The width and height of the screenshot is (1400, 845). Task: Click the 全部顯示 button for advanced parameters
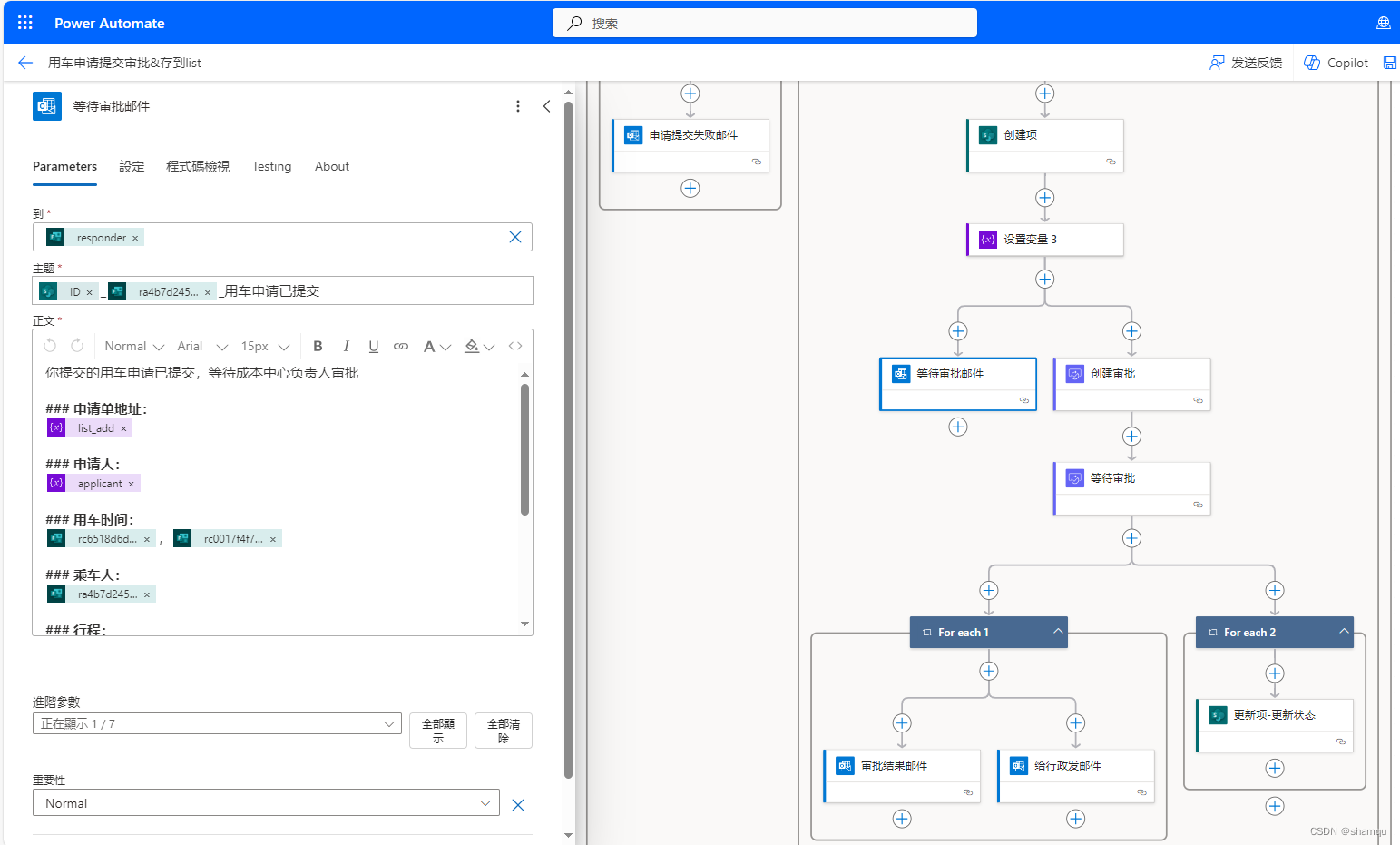pos(438,730)
